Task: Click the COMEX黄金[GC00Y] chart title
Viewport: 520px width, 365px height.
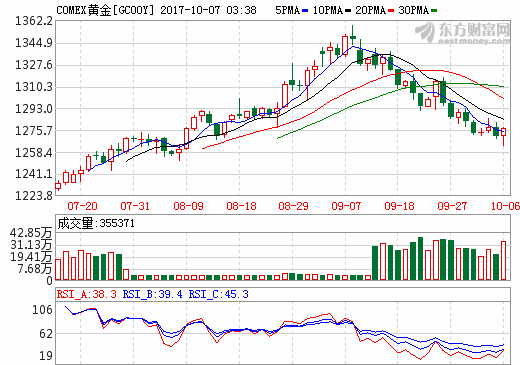Action: pos(105,10)
